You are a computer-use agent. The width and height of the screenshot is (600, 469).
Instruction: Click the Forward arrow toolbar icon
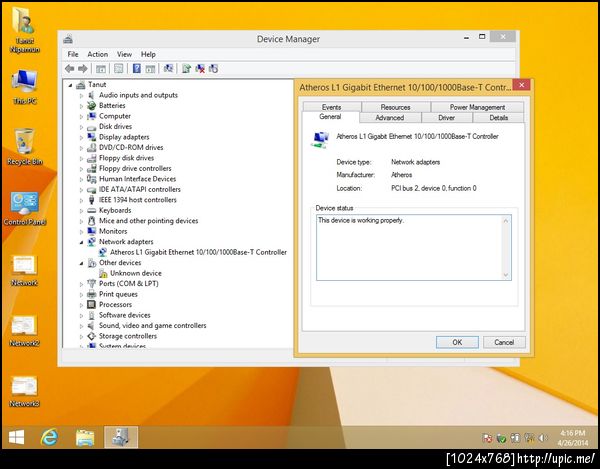pyautogui.click(x=83, y=69)
